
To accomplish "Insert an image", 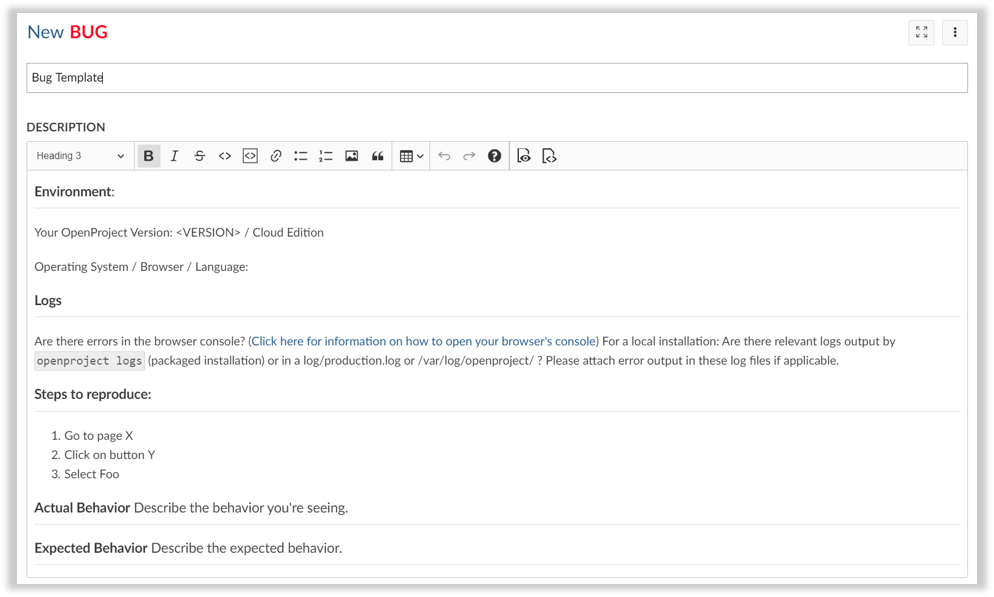I will click(351, 155).
